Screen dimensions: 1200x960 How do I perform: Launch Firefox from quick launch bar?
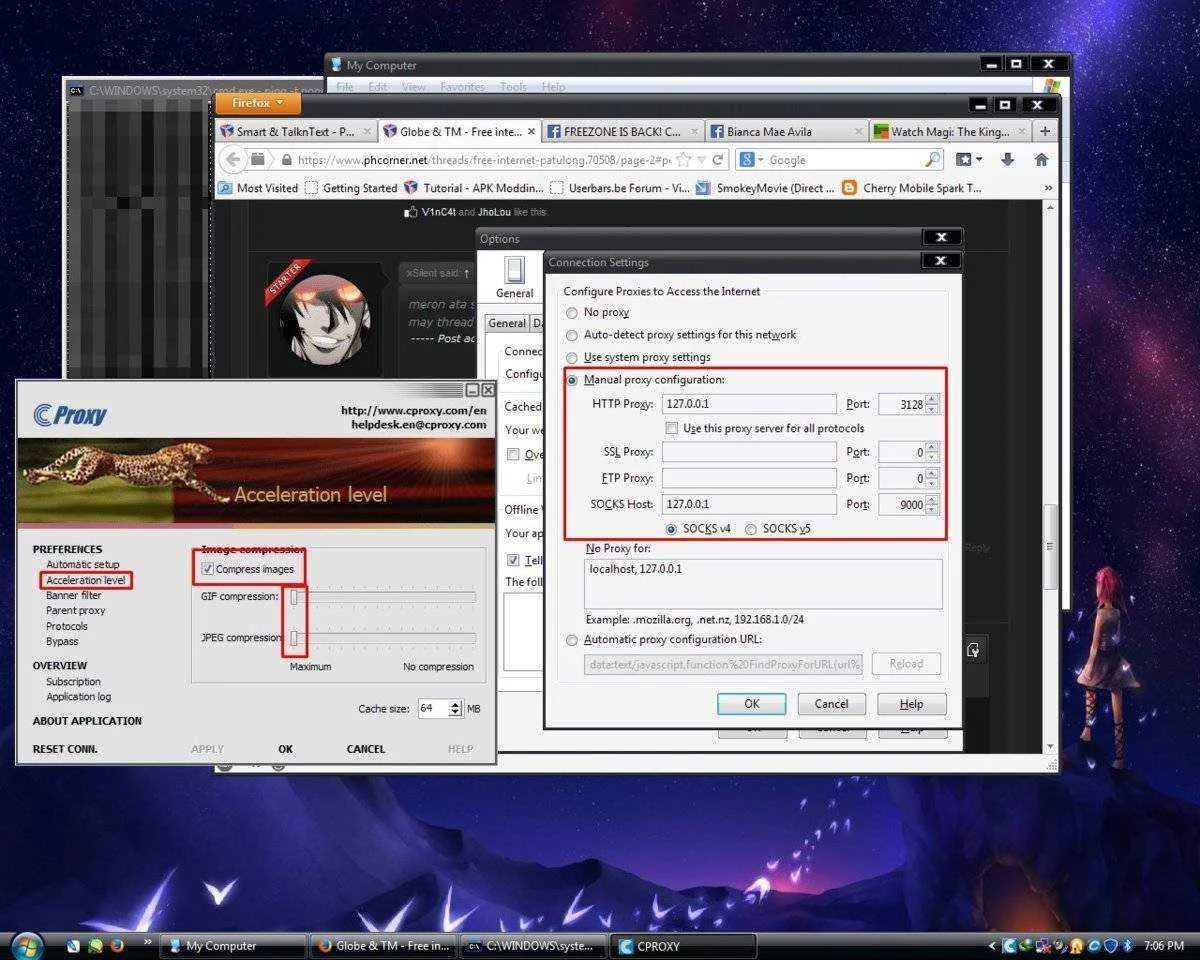(x=117, y=944)
